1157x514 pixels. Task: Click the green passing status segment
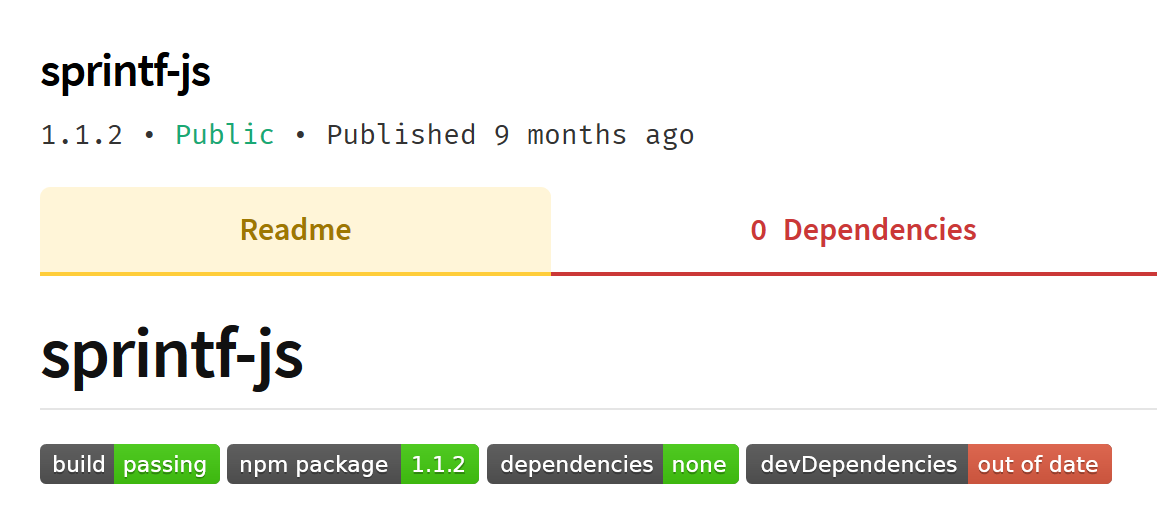point(166,464)
